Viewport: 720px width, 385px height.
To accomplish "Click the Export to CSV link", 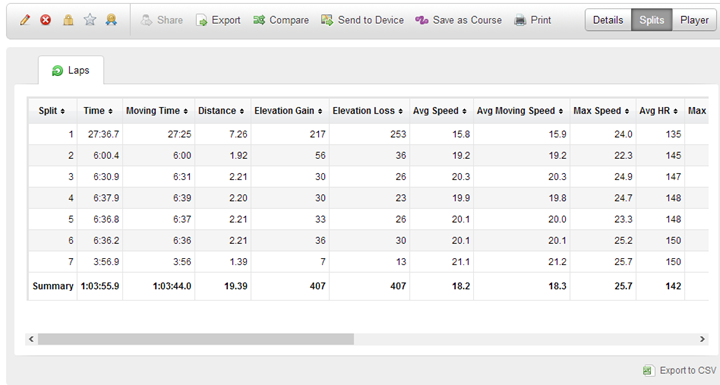I will click(688, 370).
